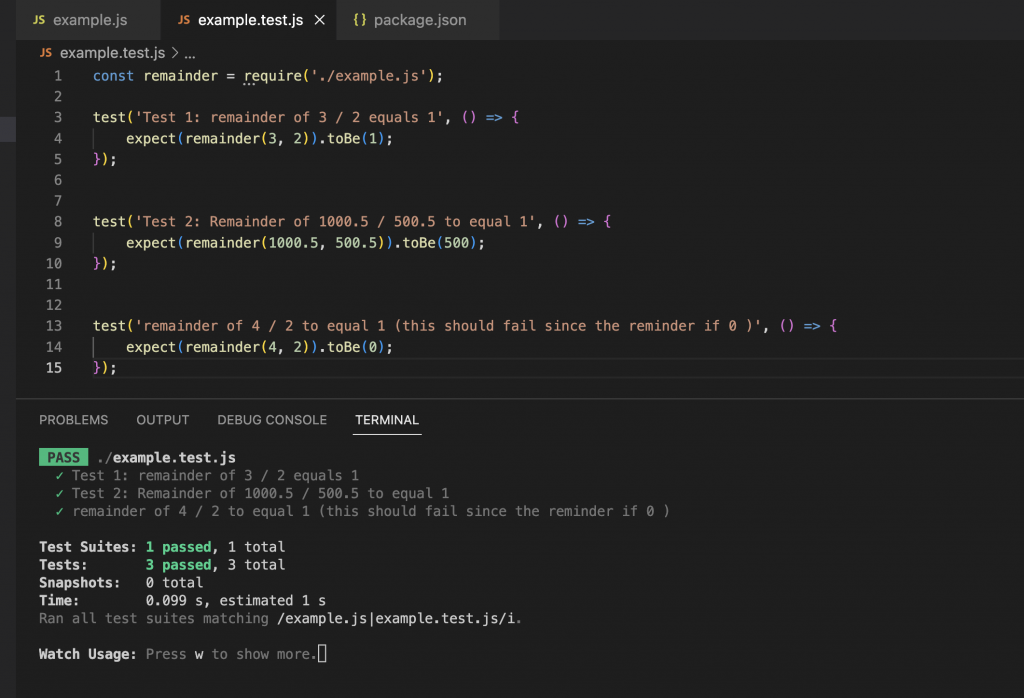Viewport: 1024px width, 698px height.
Task: Click the green checkmark beside Test 1 result
Action: (61, 476)
